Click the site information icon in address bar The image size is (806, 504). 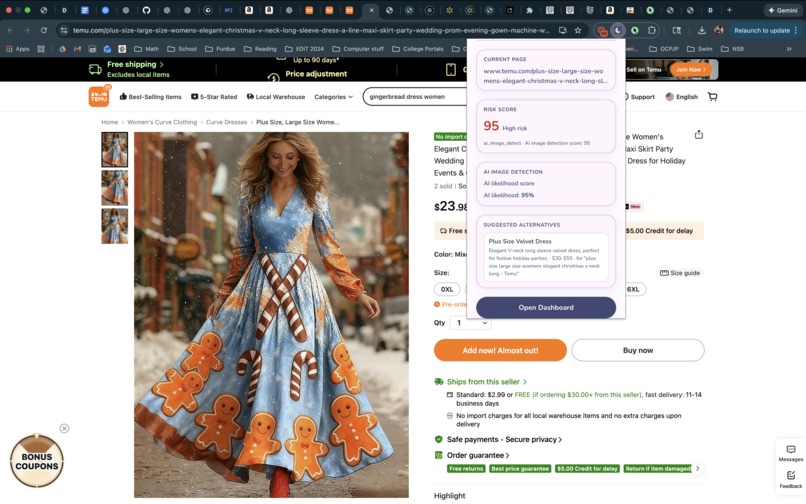click(x=64, y=30)
